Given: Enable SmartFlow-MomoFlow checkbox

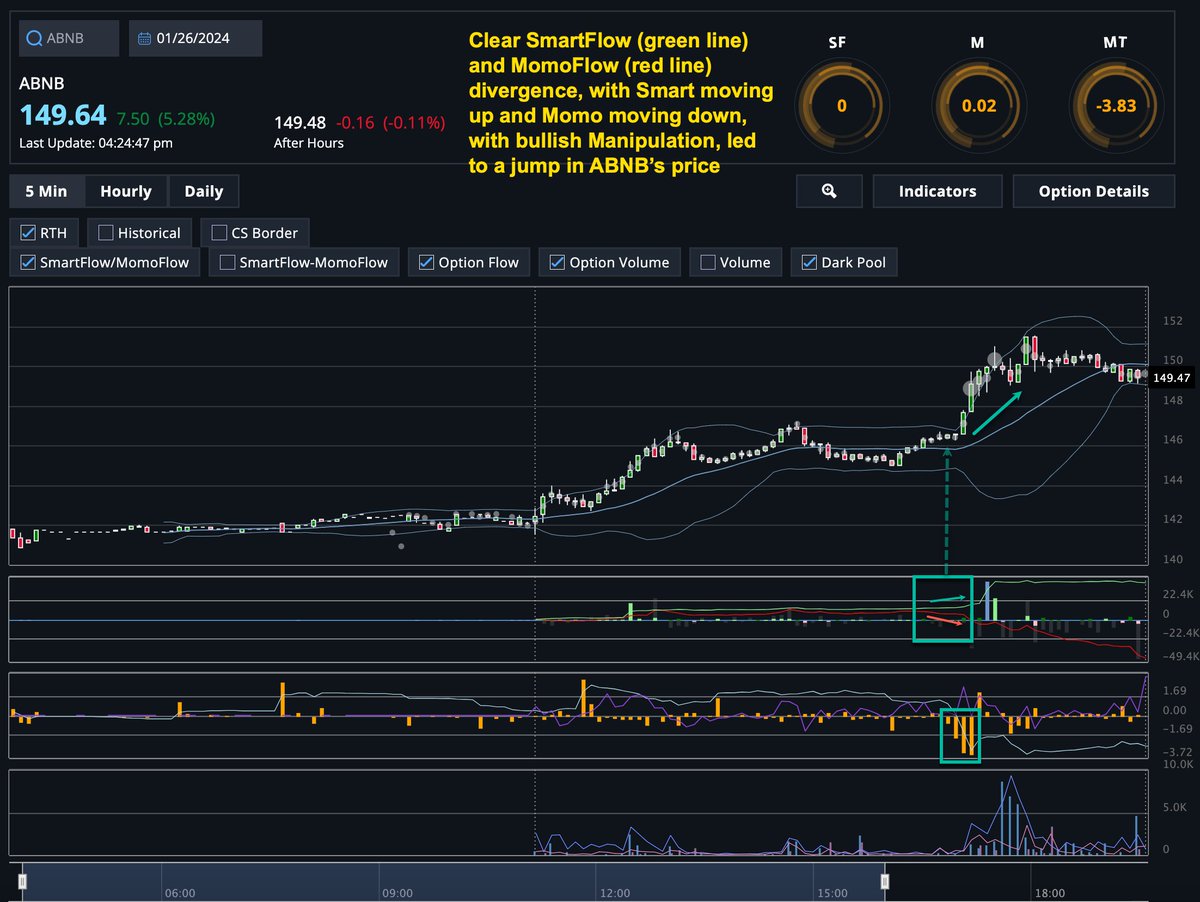Looking at the screenshot, I should pos(228,263).
